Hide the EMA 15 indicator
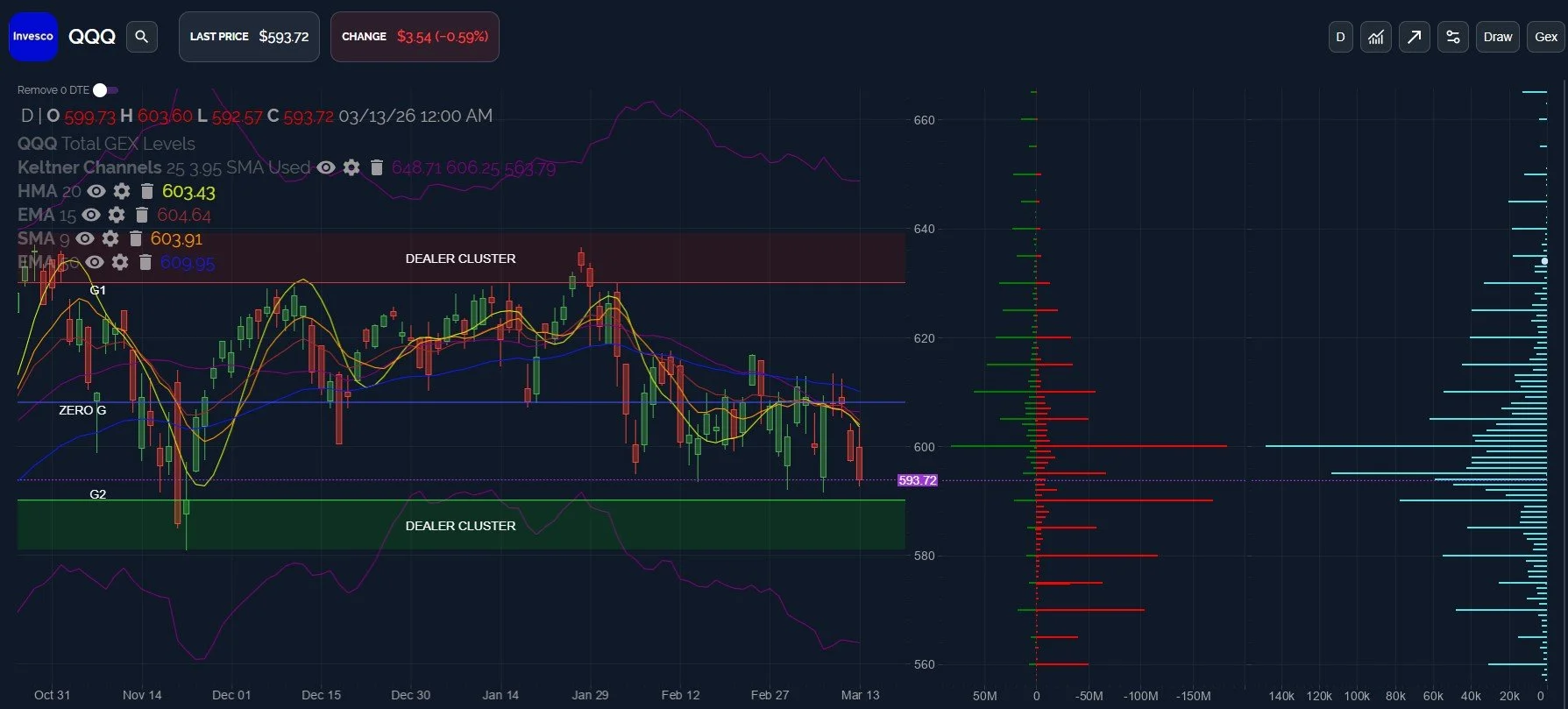The height and width of the screenshot is (709, 1568). point(91,215)
